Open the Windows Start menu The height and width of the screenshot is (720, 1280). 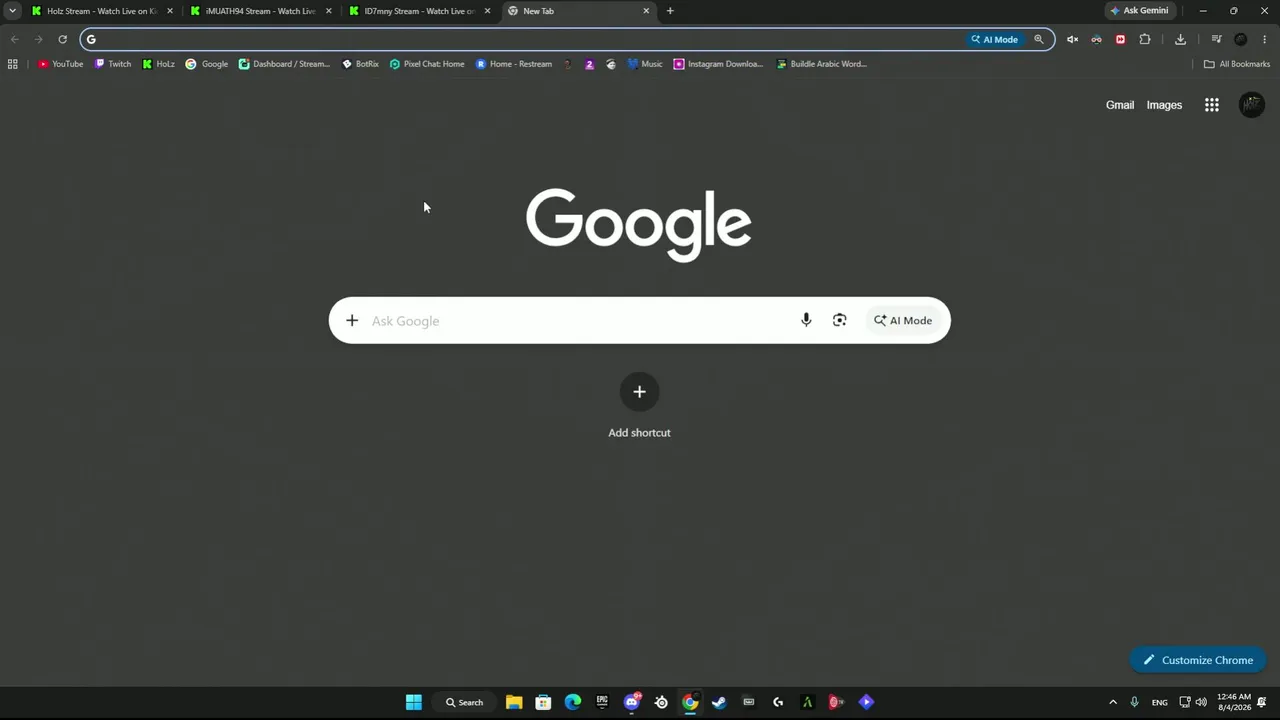click(x=413, y=702)
